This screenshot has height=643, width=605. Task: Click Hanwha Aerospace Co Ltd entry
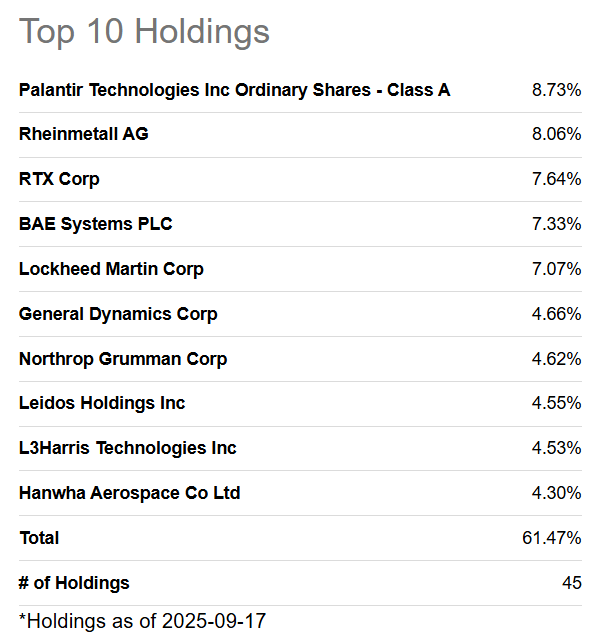pyautogui.click(x=130, y=493)
